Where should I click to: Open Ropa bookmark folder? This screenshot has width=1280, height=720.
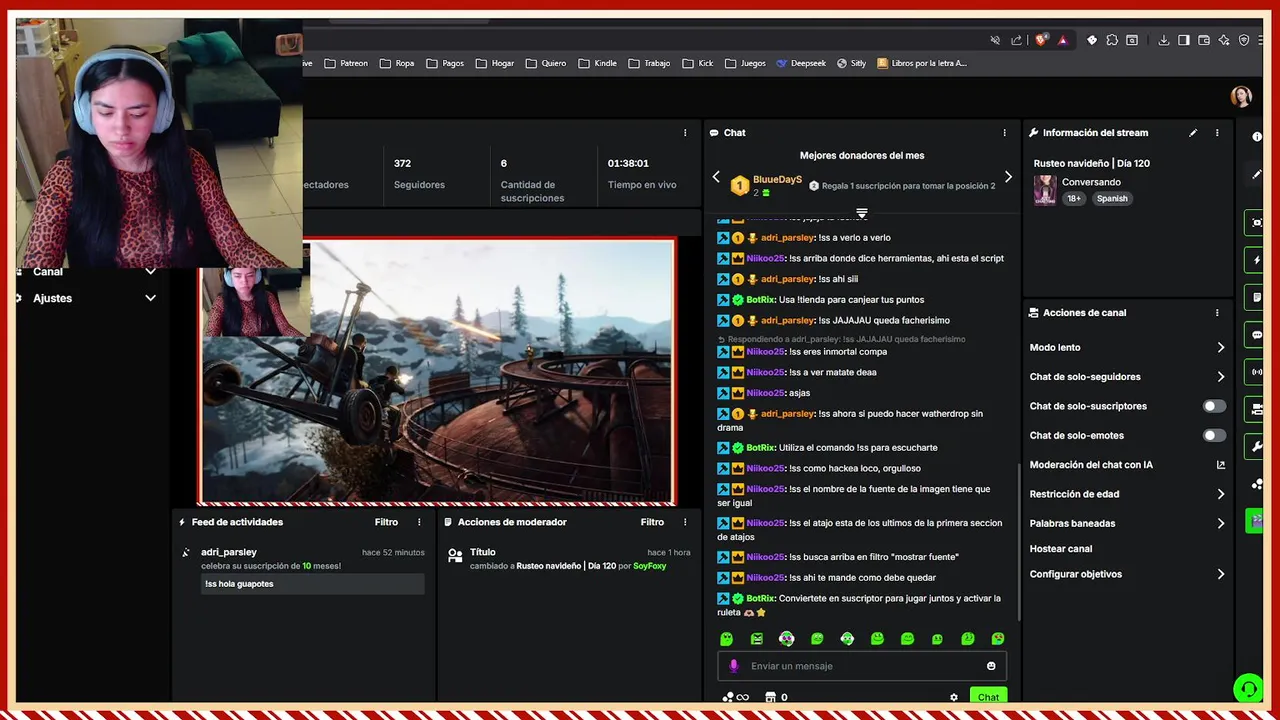tap(397, 63)
